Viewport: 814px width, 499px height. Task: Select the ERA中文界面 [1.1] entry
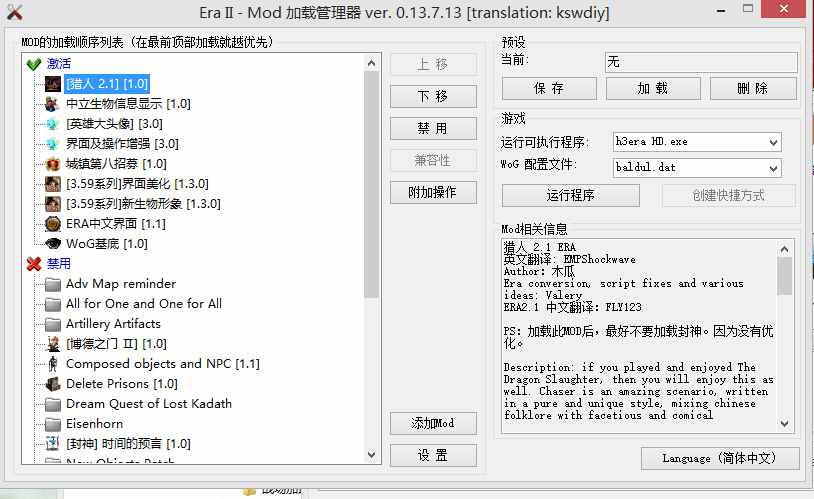coord(116,224)
